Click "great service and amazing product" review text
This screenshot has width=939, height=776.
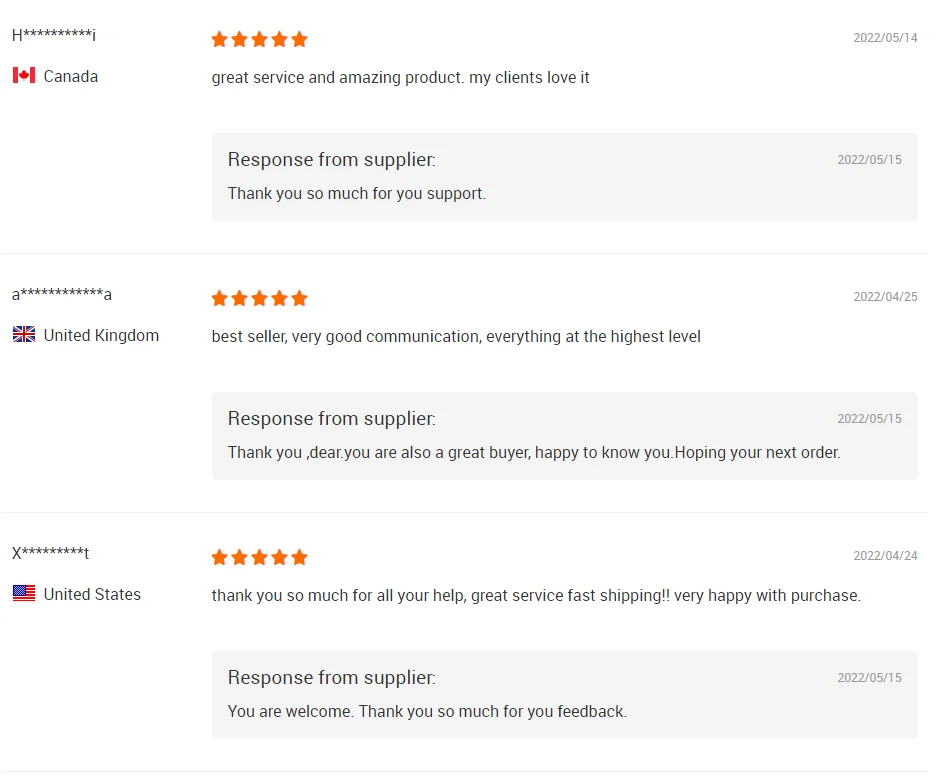pyautogui.click(x=400, y=77)
